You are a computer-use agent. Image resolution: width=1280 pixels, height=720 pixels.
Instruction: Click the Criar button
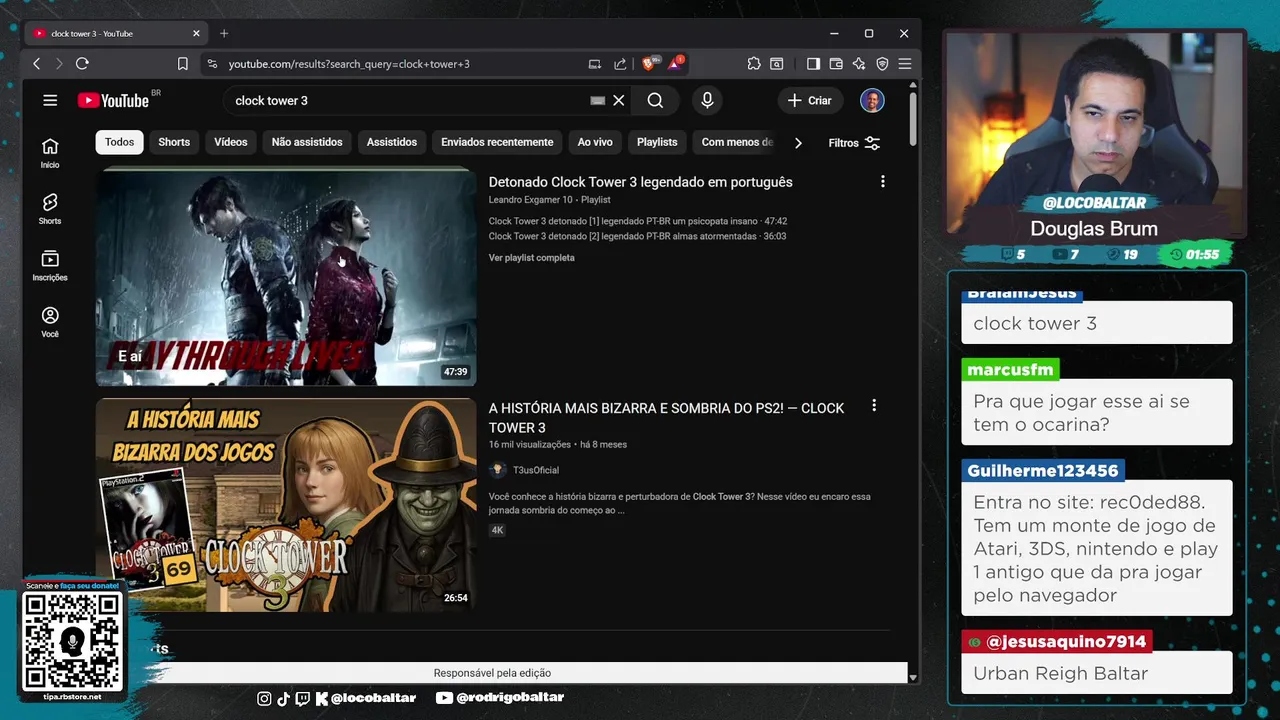click(810, 100)
